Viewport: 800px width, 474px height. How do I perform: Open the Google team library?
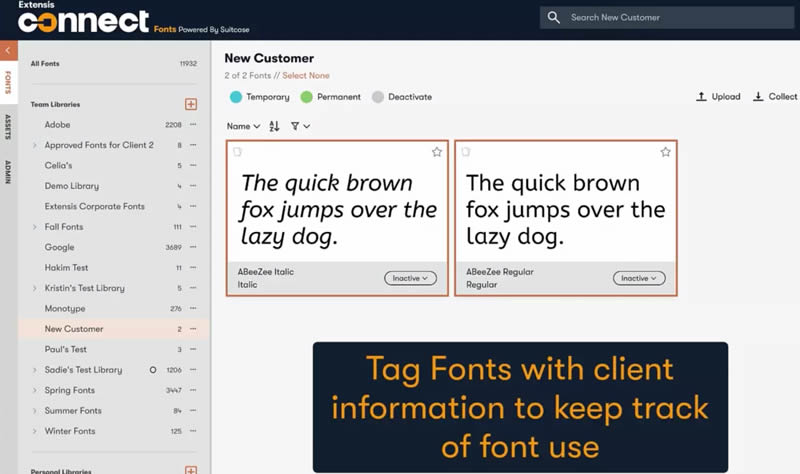(59, 247)
